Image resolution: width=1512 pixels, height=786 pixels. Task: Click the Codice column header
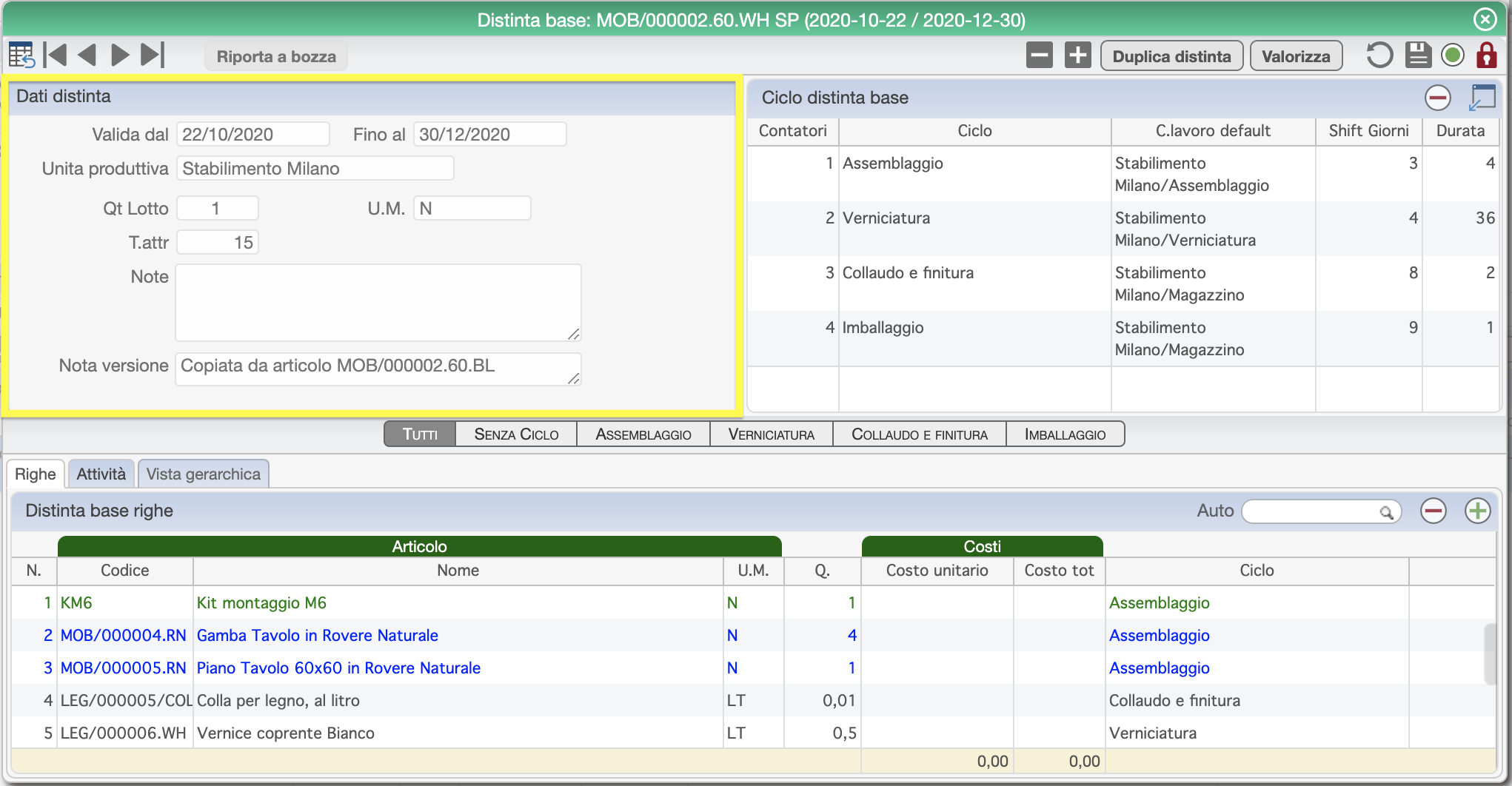[124, 571]
